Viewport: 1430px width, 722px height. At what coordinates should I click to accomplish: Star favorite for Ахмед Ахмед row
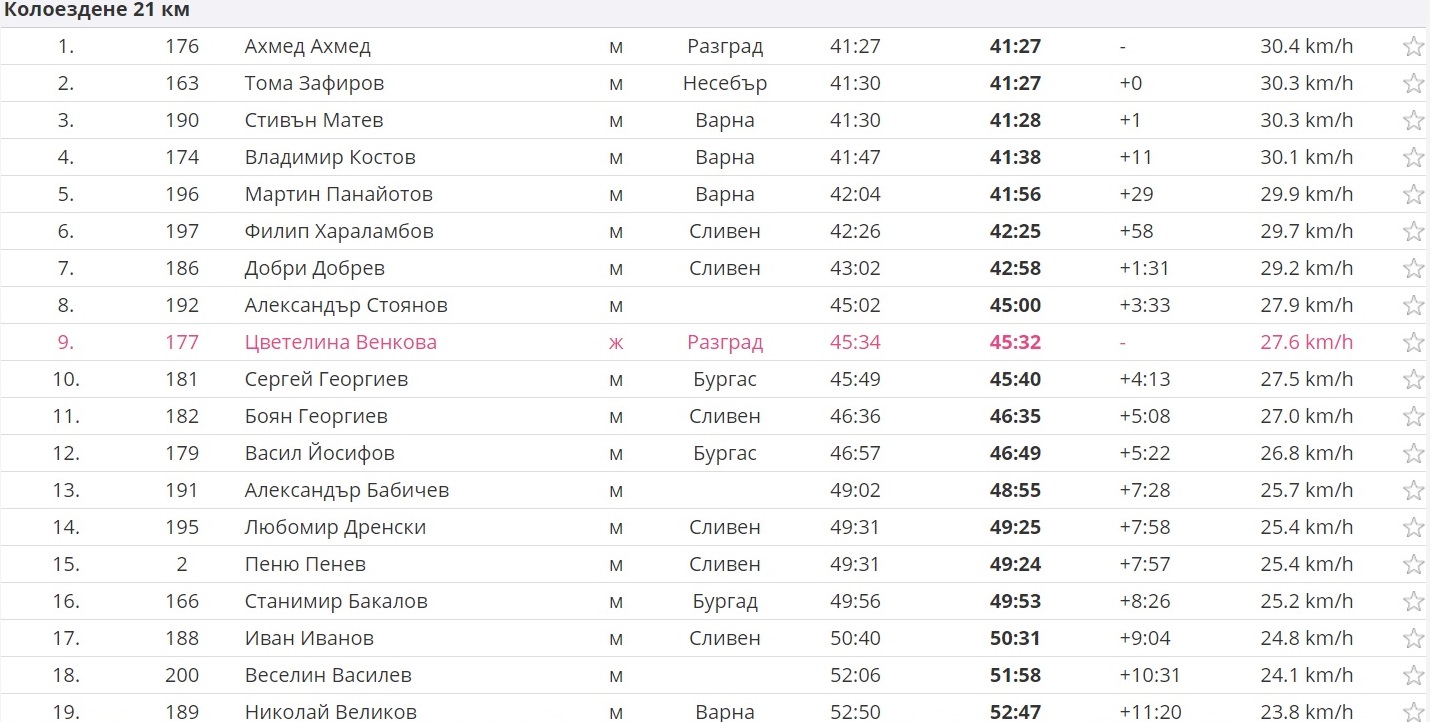click(1412, 46)
